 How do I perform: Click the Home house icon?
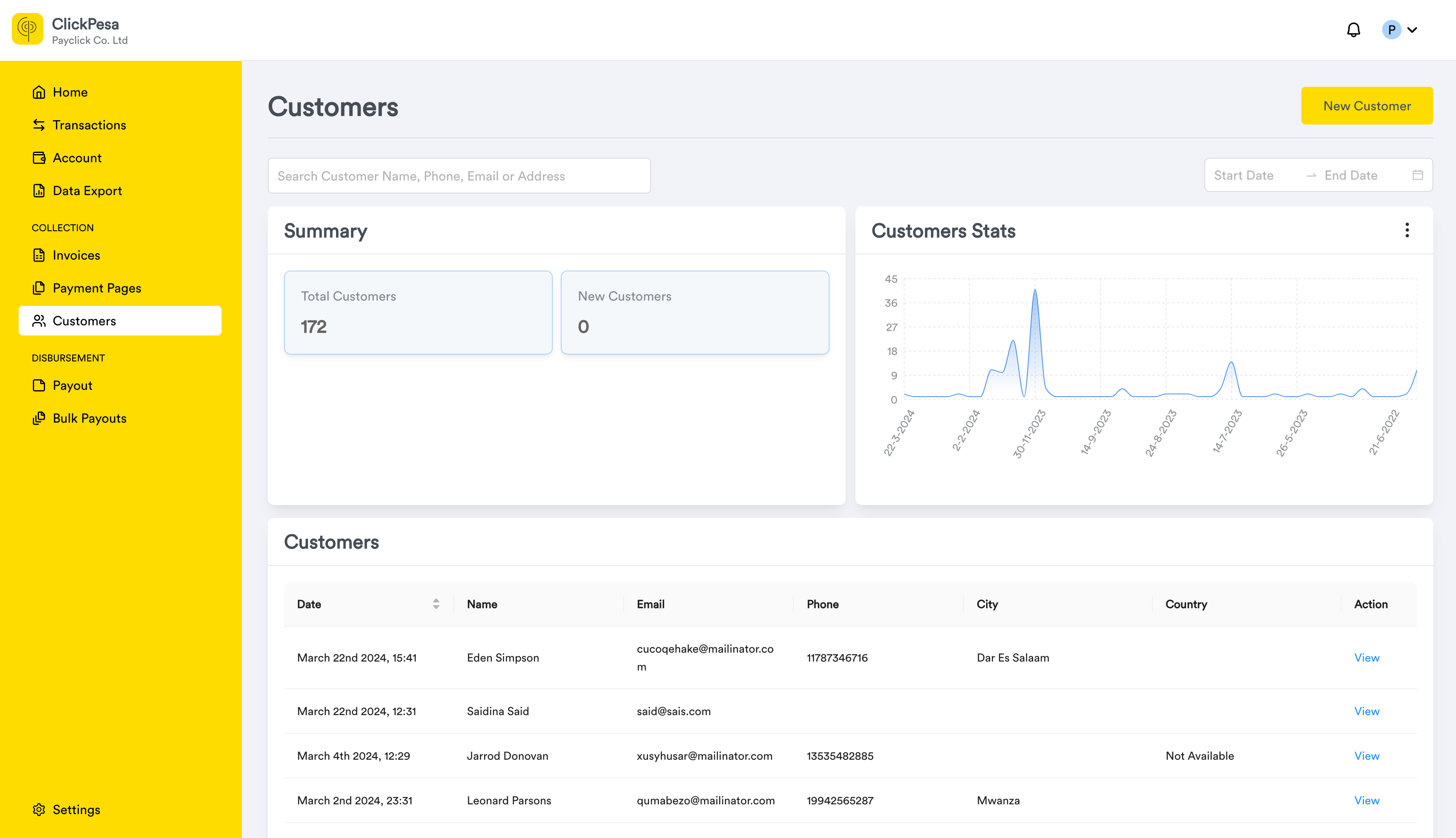pos(39,92)
